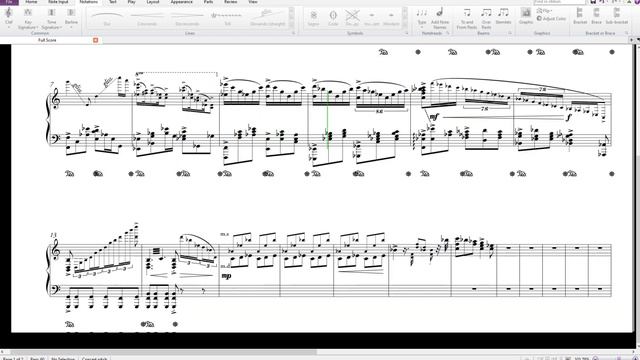Image resolution: width=640 pixels, height=360 pixels.
Task: Click the Graphic button
Action: point(526,16)
